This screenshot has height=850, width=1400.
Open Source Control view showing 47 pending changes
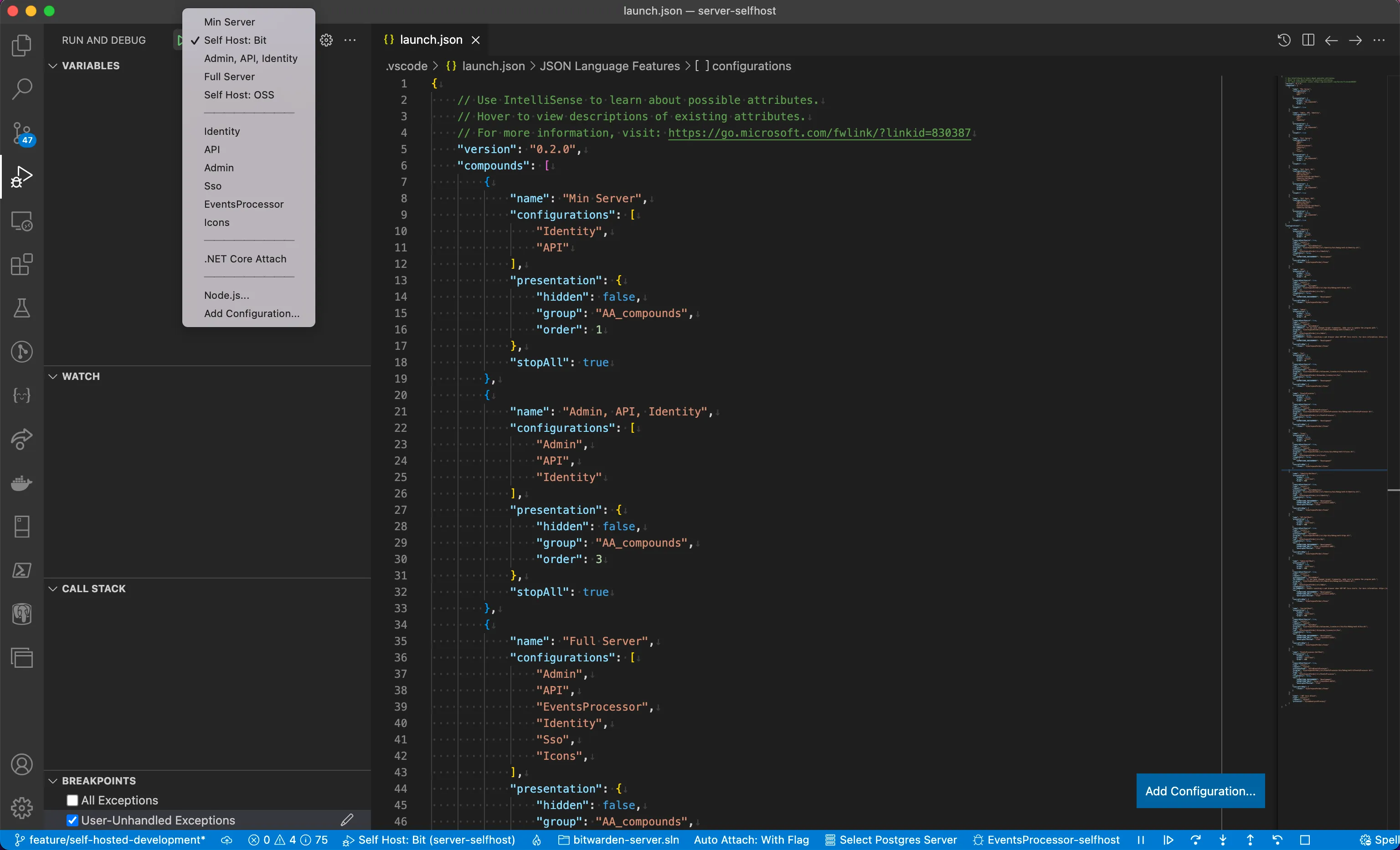[x=21, y=134]
